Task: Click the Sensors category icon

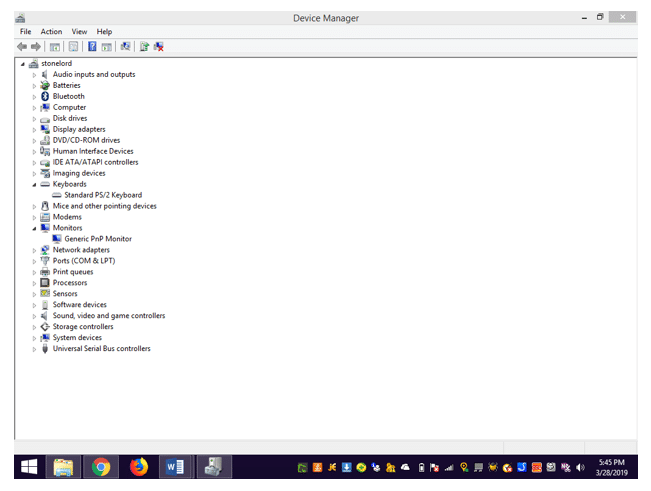Action: [45, 294]
